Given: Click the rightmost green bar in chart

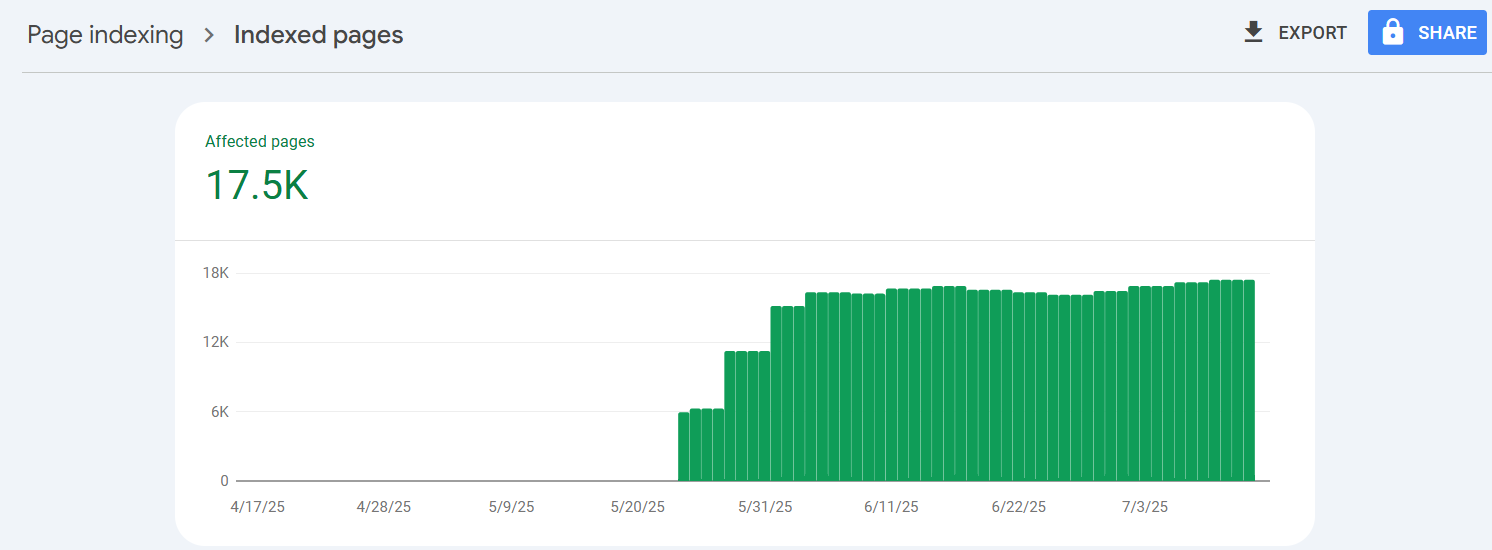Looking at the screenshot, I should pyautogui.click(x=1248, y=380).
